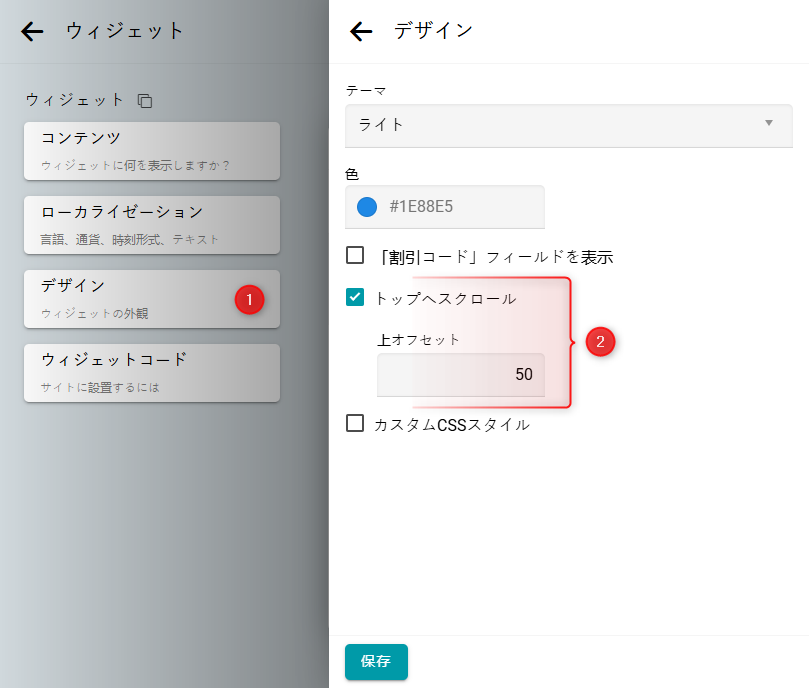This screenshot has height=688, width=809.
Task: Click the blue color circle
Action: click(367, 207)
